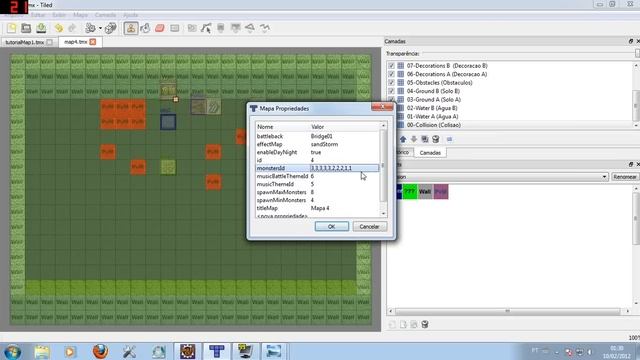Open the Ajuda menu
Image resolution: width=640 pixels, height=360 pixels.
[131, 15]
